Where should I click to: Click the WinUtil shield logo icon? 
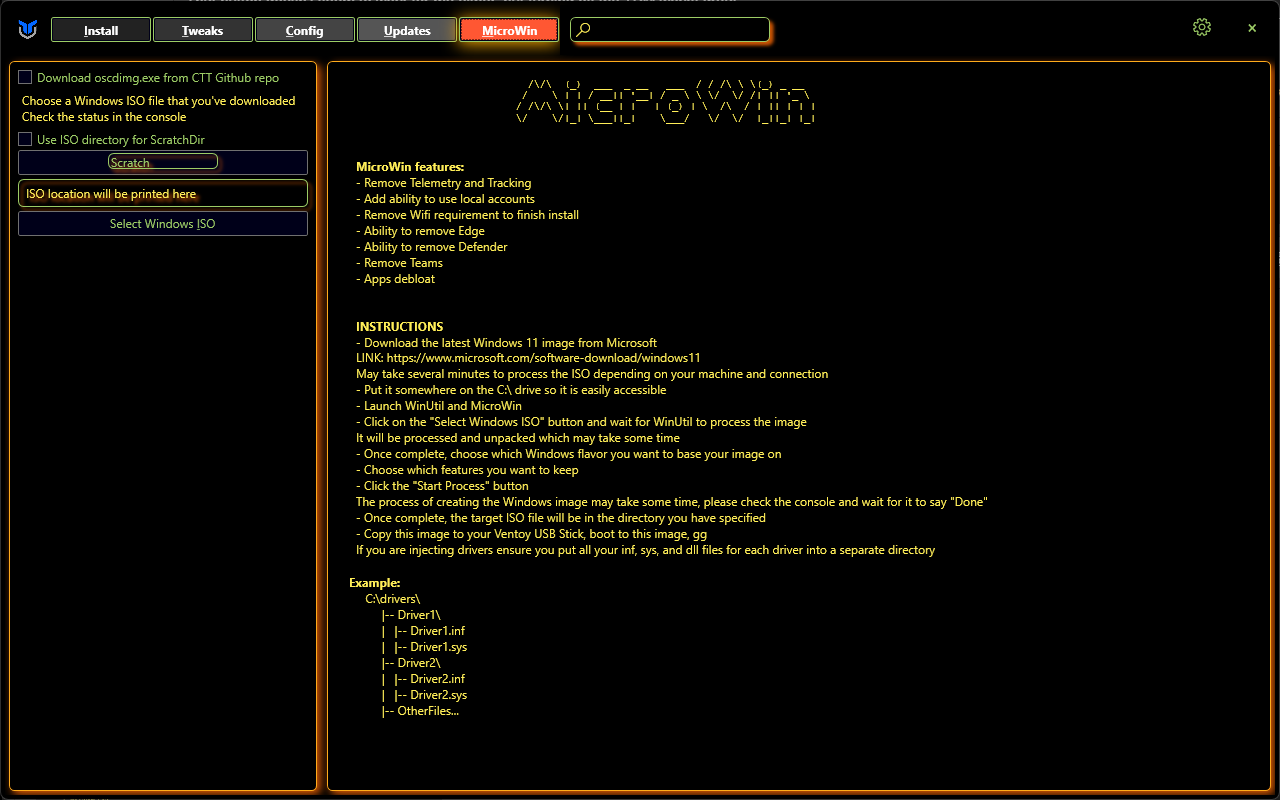pyautogui.click(x=27, y=30)
